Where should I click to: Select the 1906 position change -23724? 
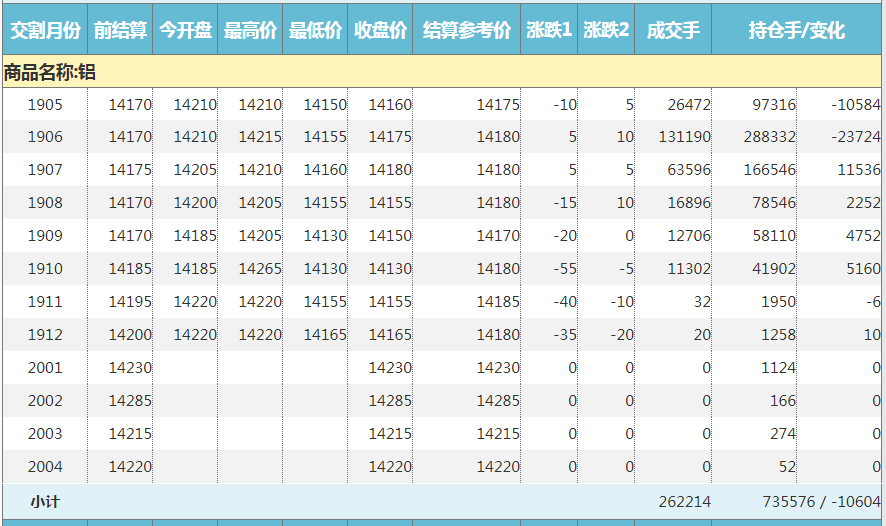pos(846,137)
